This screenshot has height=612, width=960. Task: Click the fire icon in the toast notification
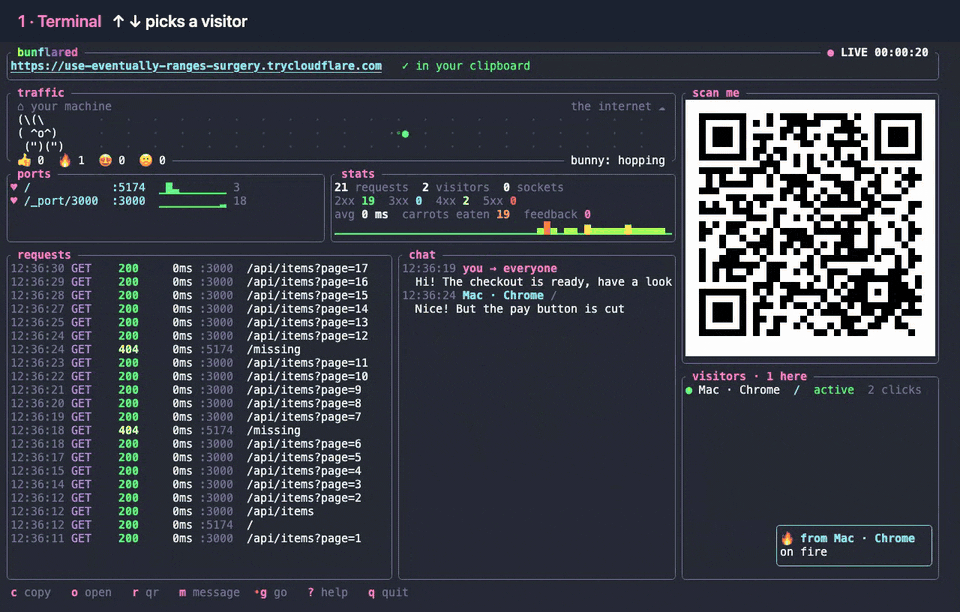(x=787, y=538)
